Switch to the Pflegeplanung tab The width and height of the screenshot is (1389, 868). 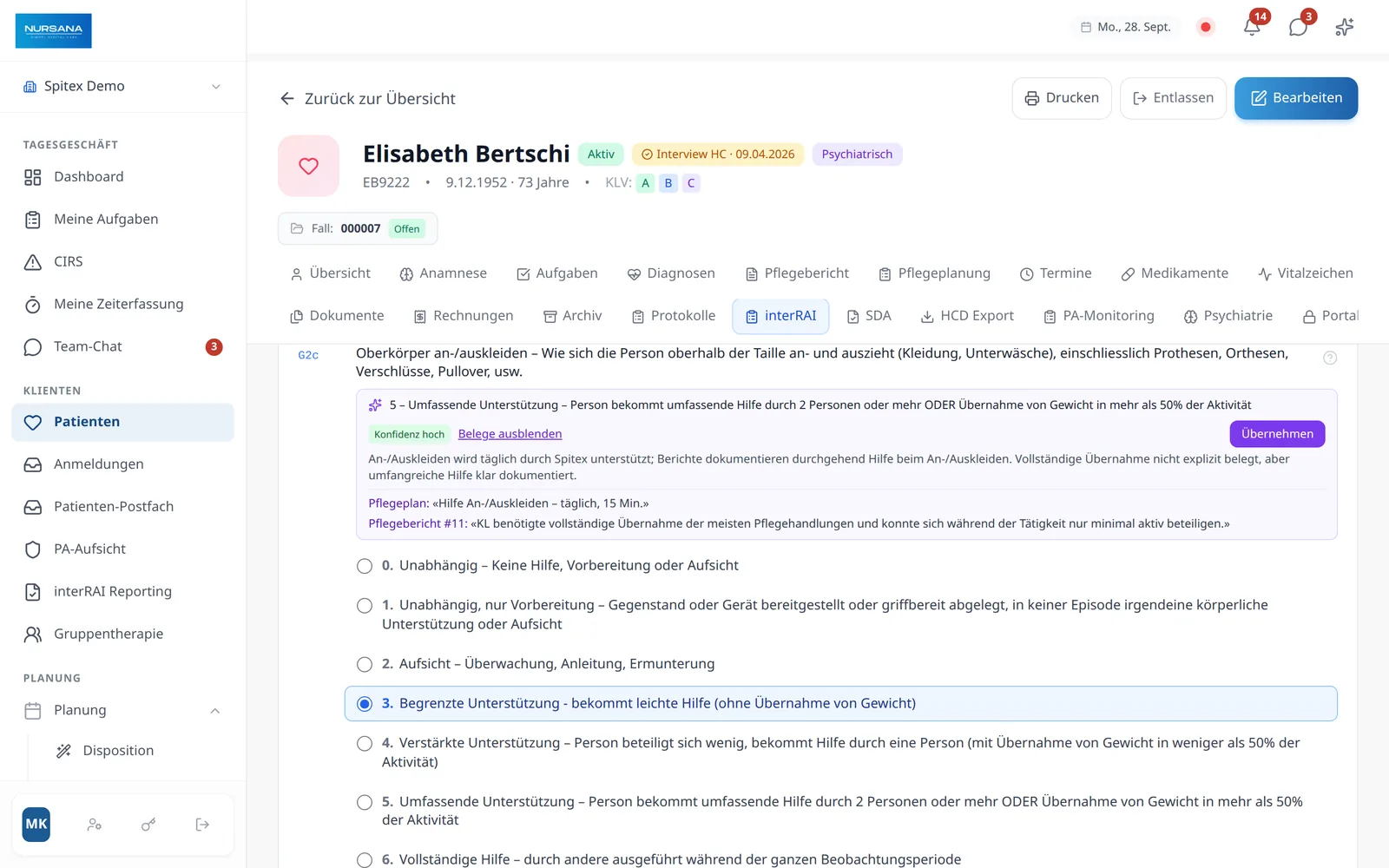click(x=934, y=273)
